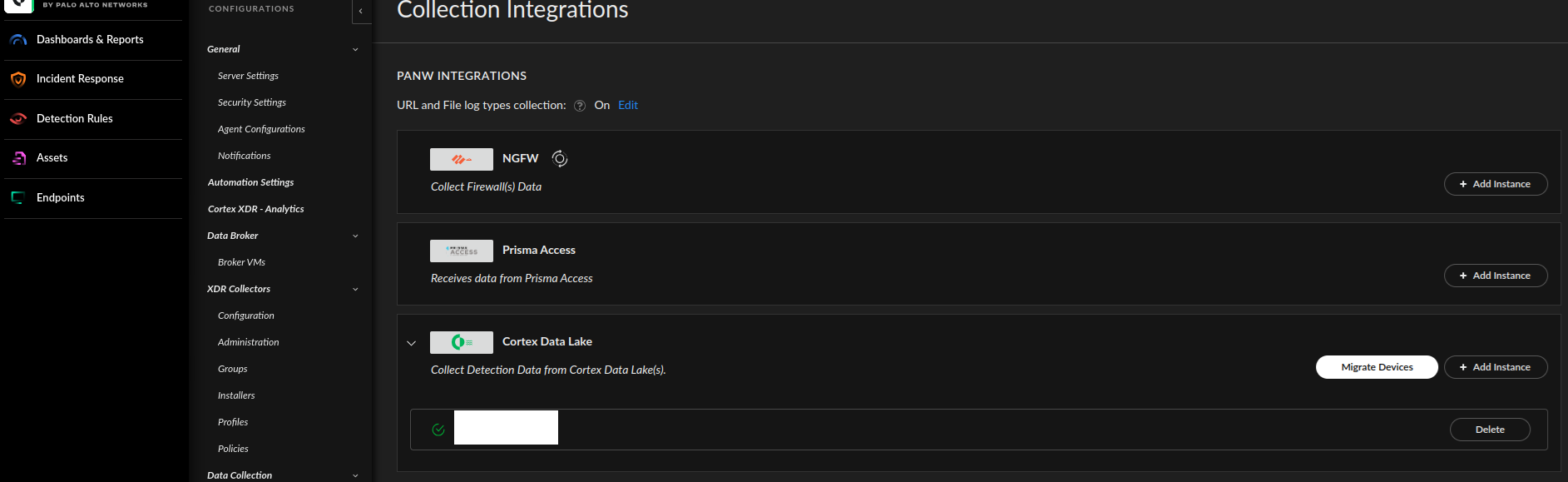Click the Data Collection section label

click(x=240, y=475)
